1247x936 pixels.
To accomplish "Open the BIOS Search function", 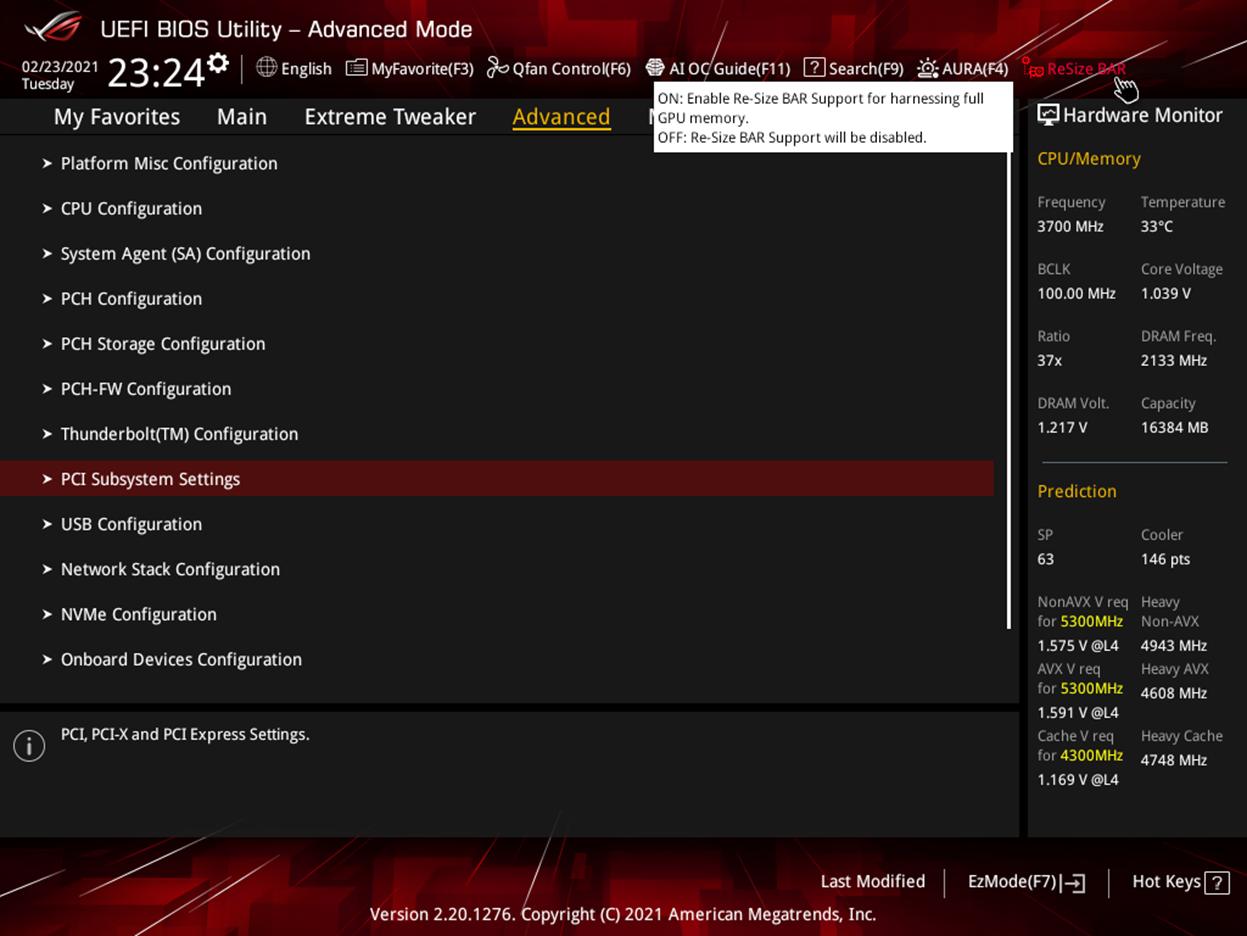I will tap(853, 68).
